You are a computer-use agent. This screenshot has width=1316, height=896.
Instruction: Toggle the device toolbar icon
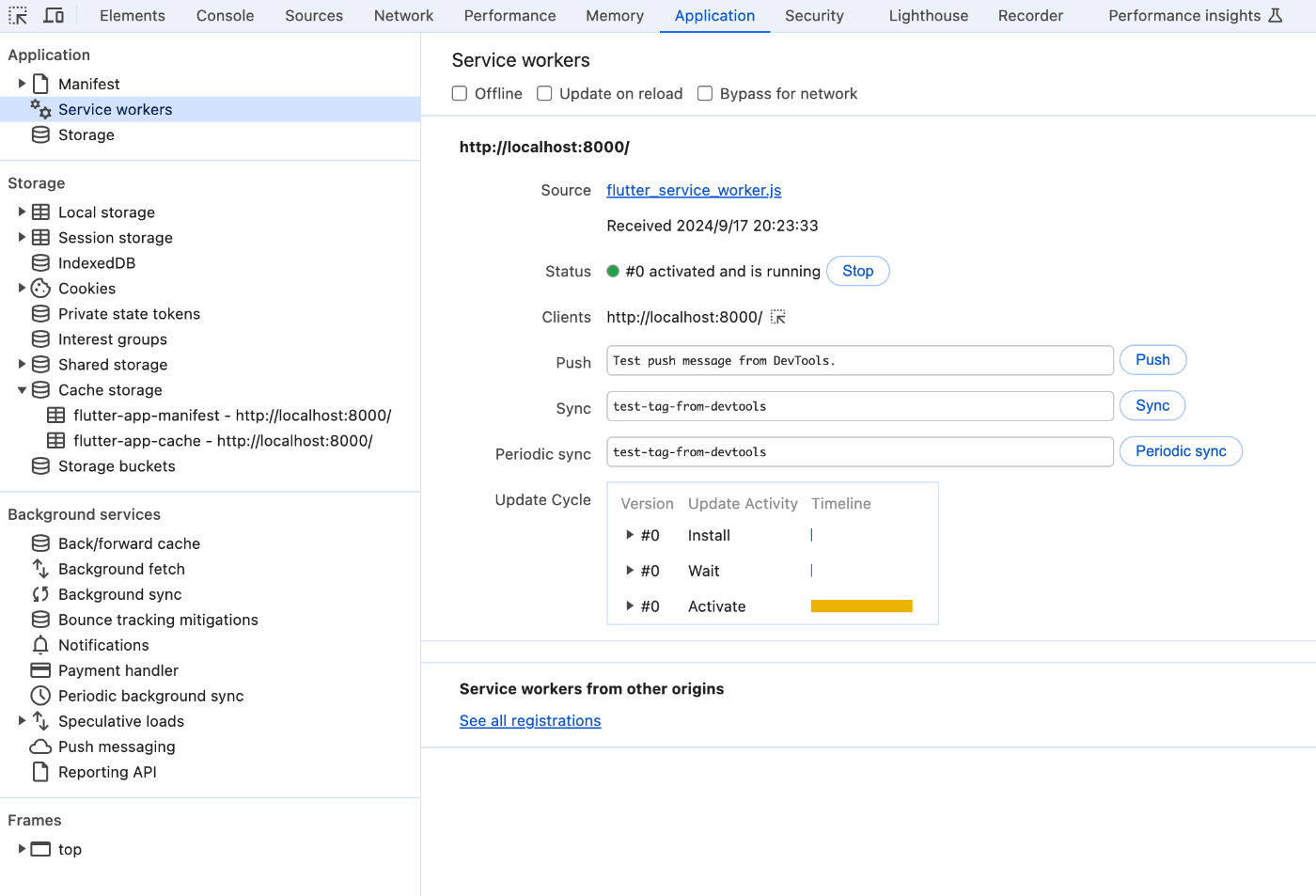point(55,16)
